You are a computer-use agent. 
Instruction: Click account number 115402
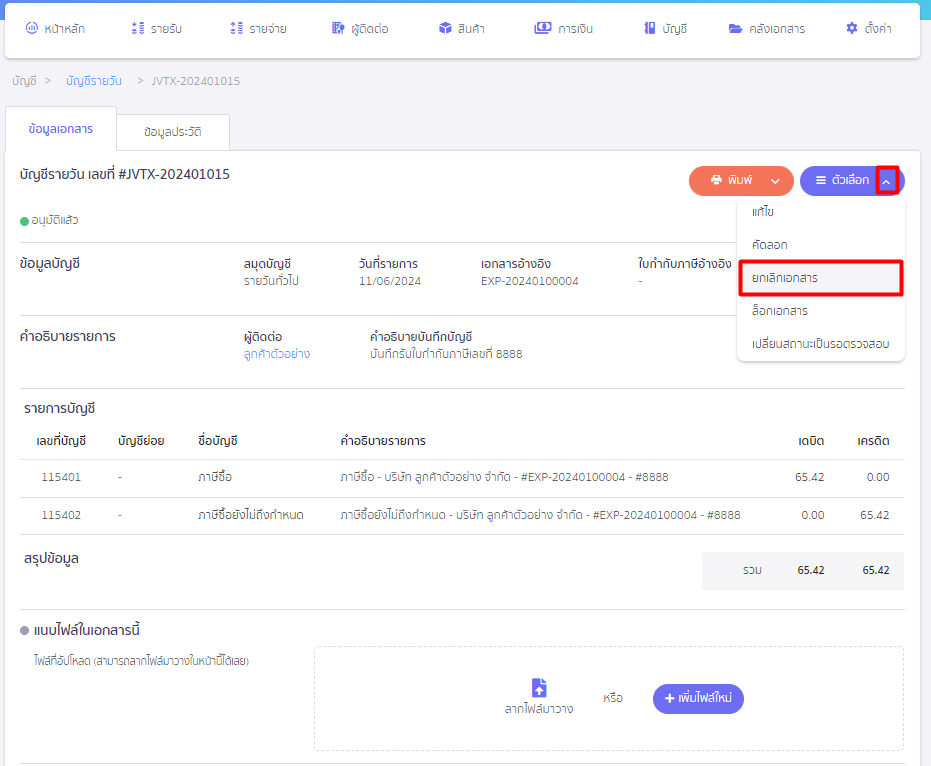pyautogui.click(x=61, y=515)
